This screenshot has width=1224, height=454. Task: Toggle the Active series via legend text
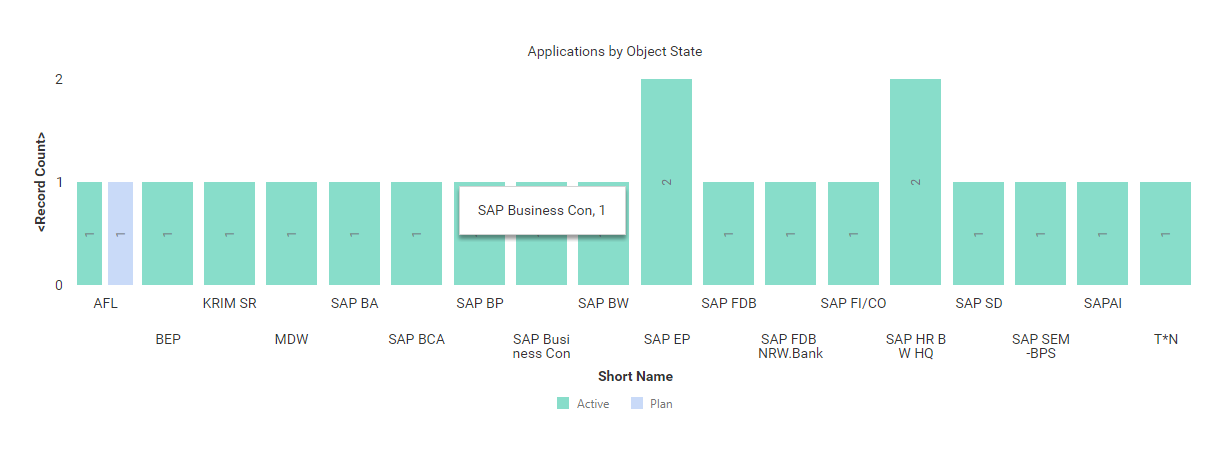pos(593,404)
